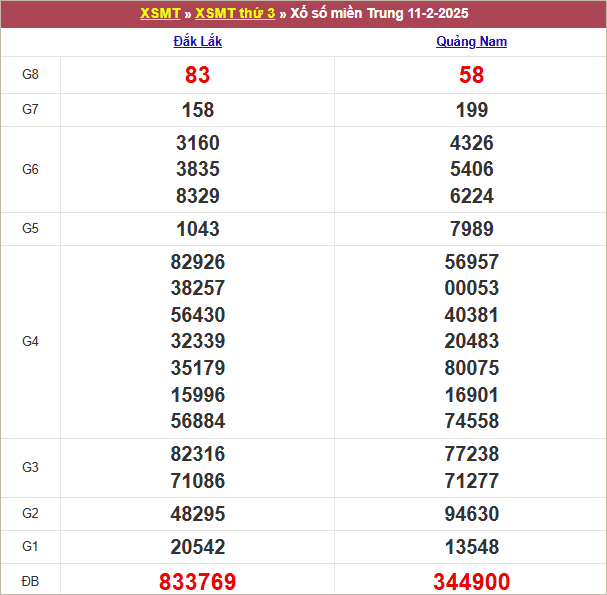Click G2 number 94630
This screenshot has width=607, height=595.
[472, 514]
